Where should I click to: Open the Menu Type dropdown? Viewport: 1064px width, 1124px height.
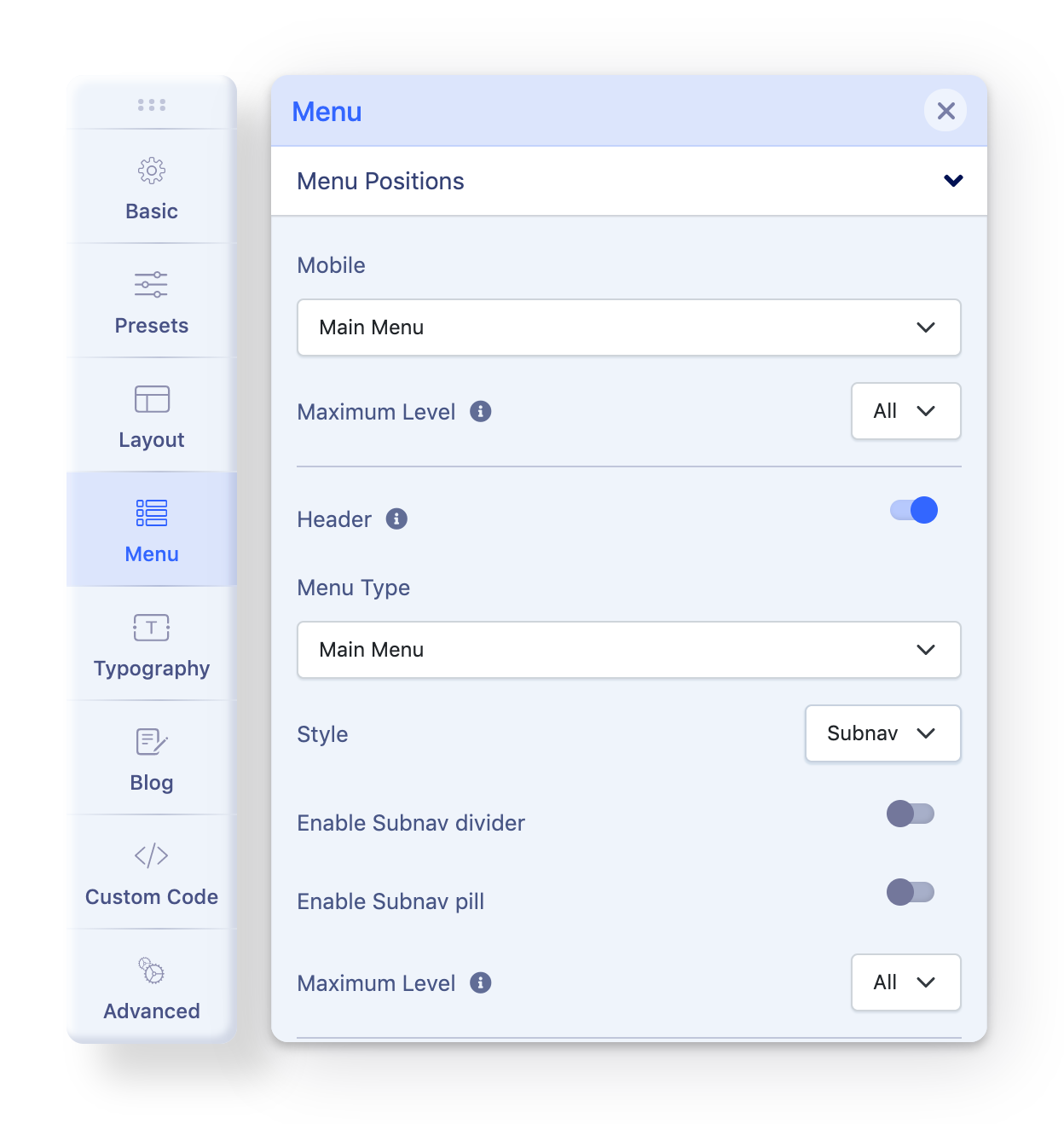pyautogui.click(x=629, y=650)
